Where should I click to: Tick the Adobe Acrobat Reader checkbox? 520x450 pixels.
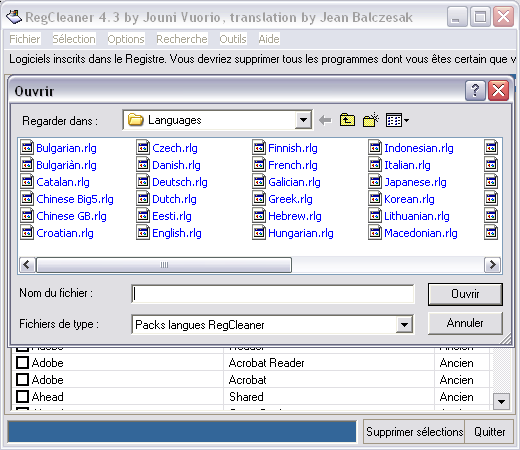click(x=22, y=362)
